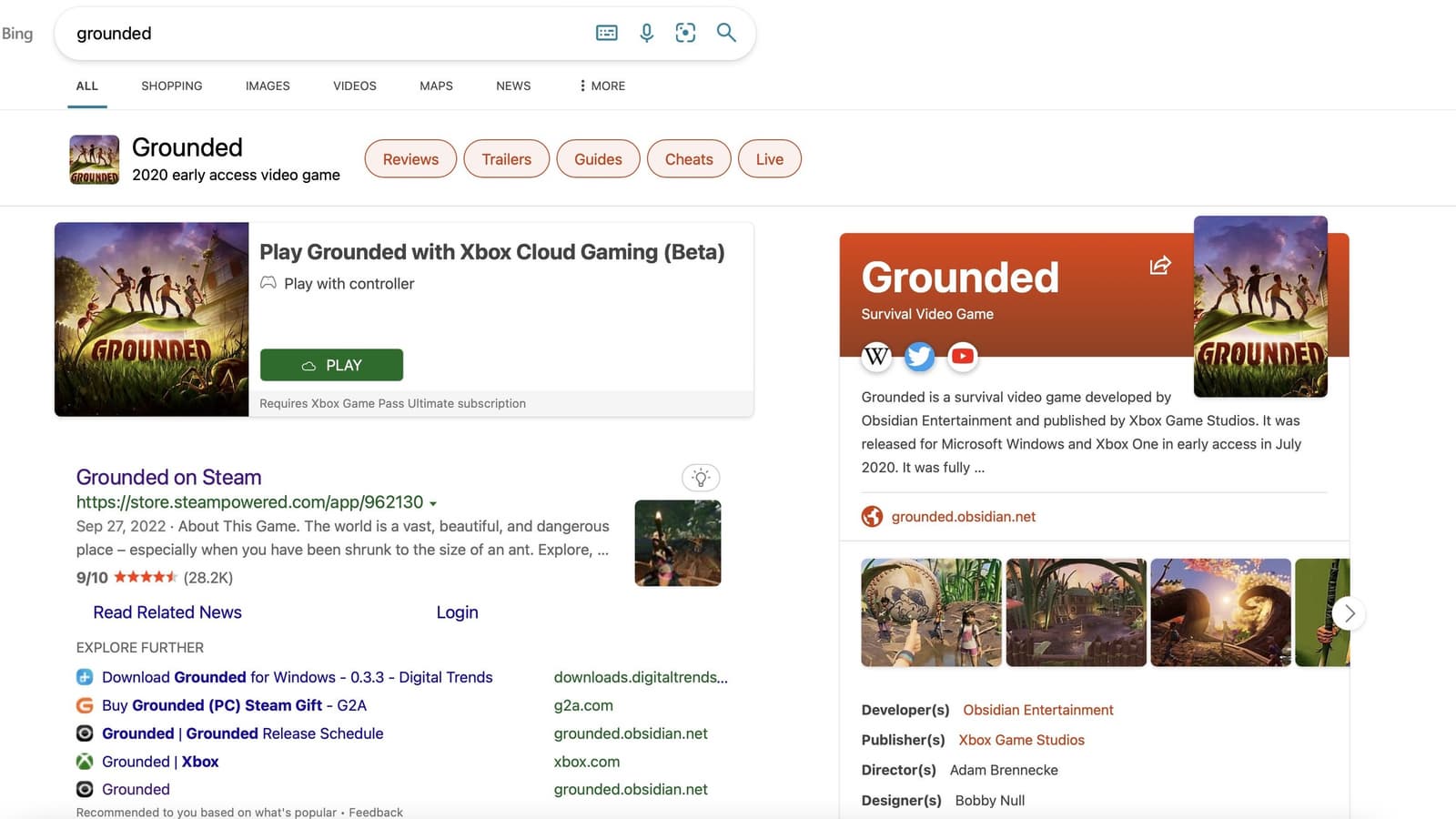Click the Grounded title in knowledge panel
Screen dimensions: 1456x819
point(960,277)
